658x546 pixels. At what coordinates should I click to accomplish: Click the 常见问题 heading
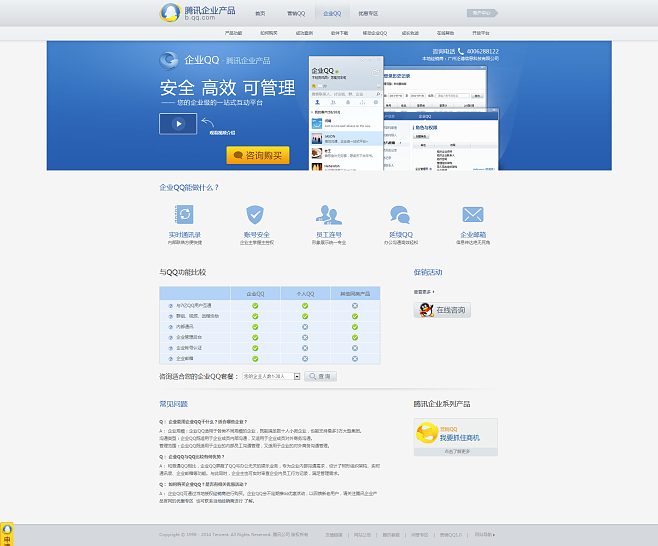click(173, 404)
